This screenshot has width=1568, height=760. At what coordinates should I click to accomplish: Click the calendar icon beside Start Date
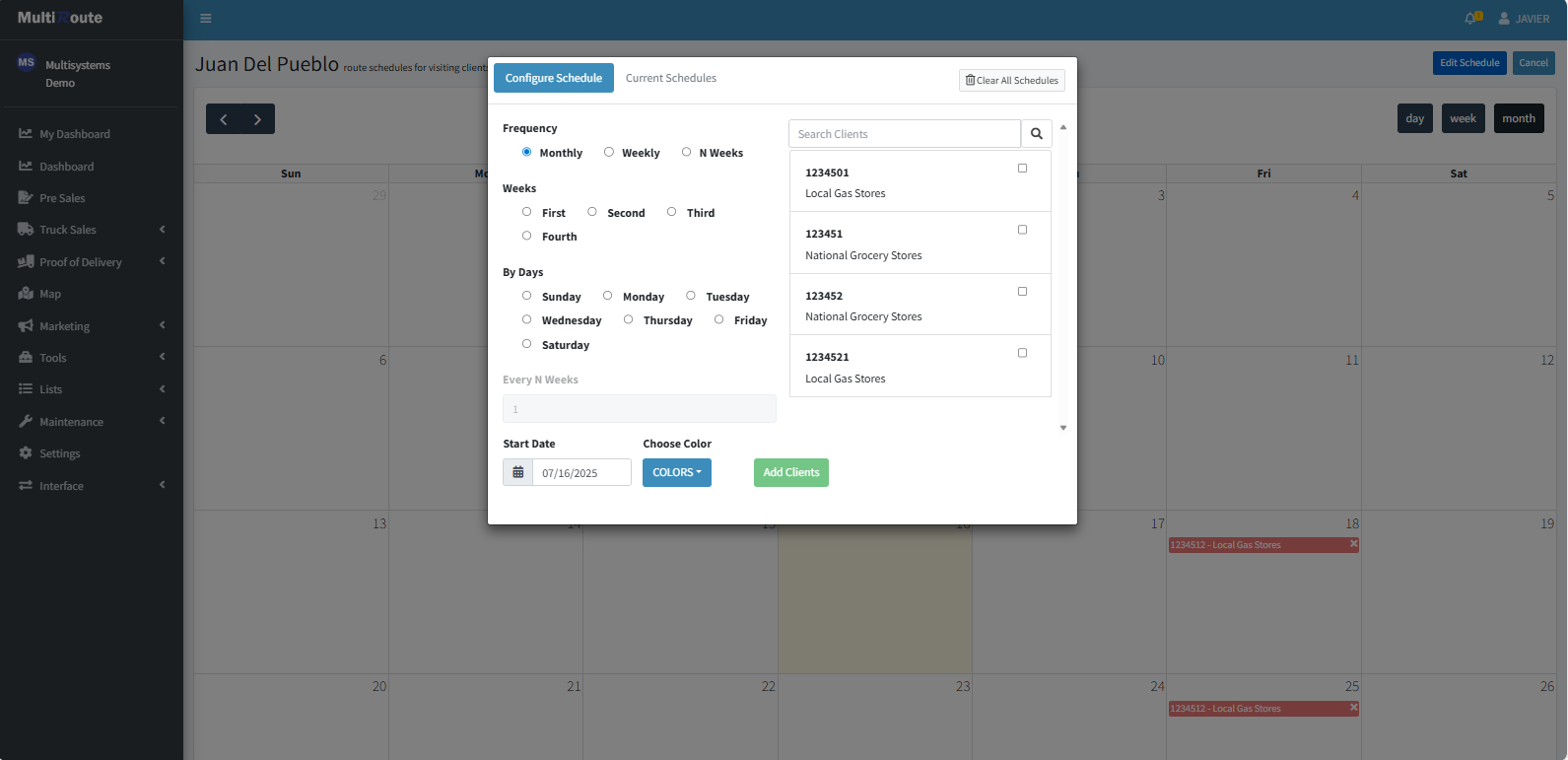(x=517, y=473)
